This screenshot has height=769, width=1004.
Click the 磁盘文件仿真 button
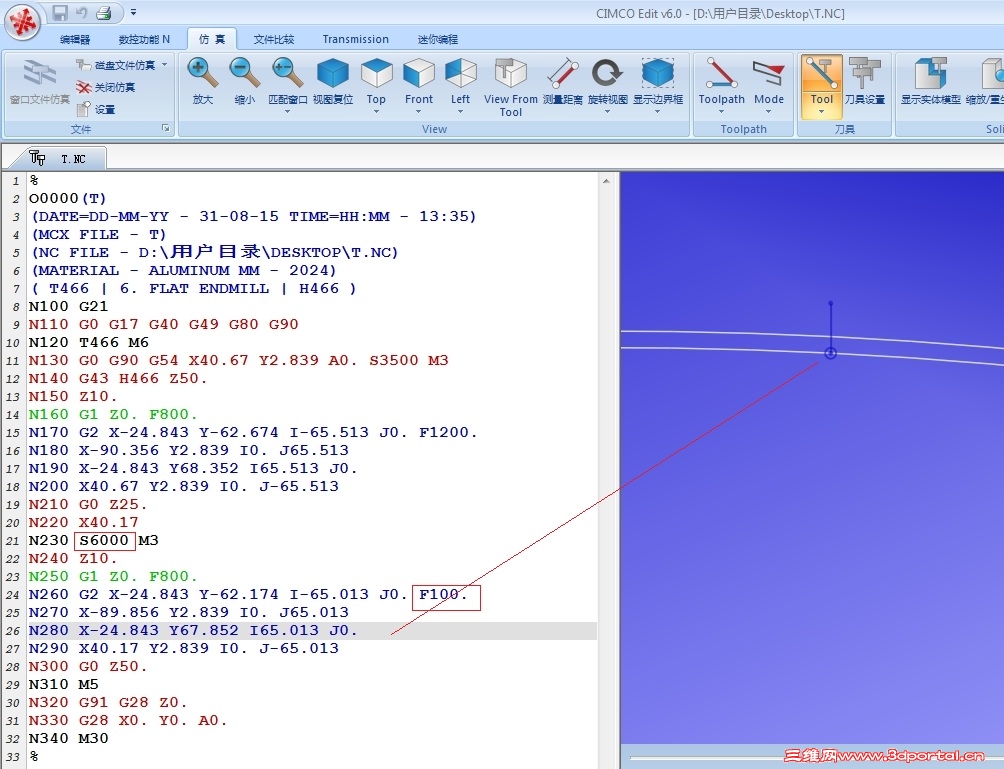(118, 65)
